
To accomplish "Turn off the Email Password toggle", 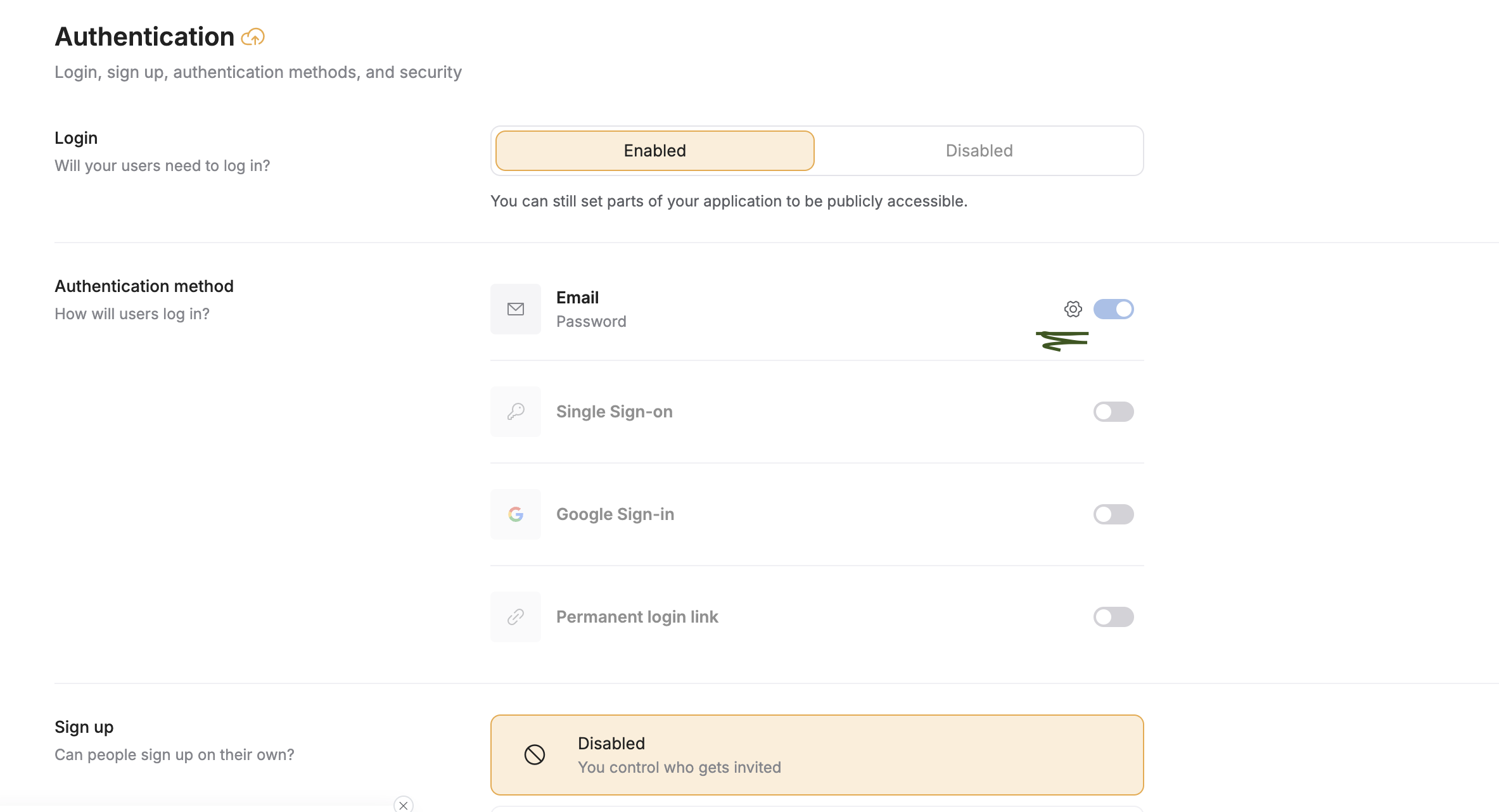I will pyautogui.click(x=1113, y=309).
